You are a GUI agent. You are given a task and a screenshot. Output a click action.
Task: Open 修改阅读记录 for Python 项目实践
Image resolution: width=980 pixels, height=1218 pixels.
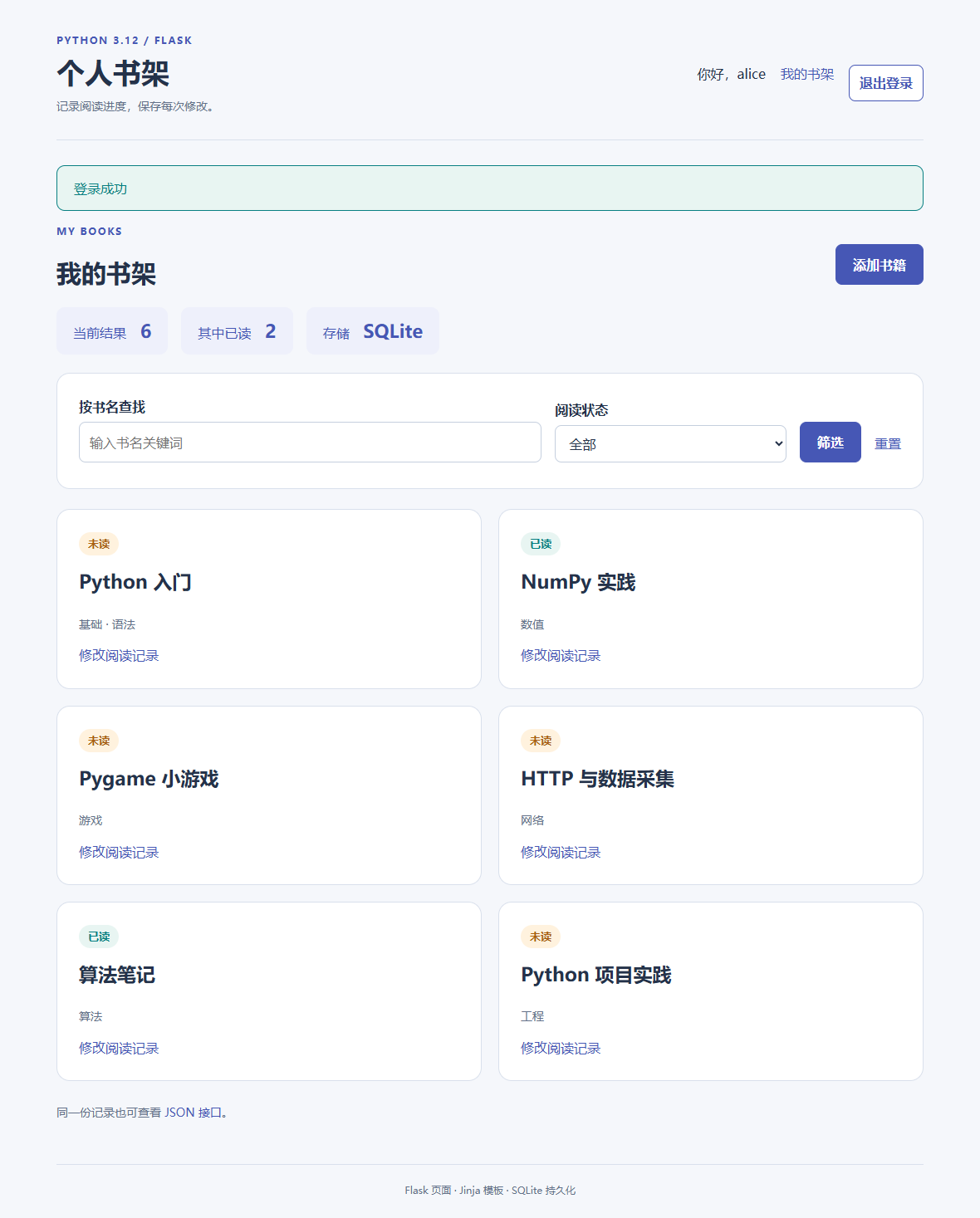click(x=561, y=1049)
